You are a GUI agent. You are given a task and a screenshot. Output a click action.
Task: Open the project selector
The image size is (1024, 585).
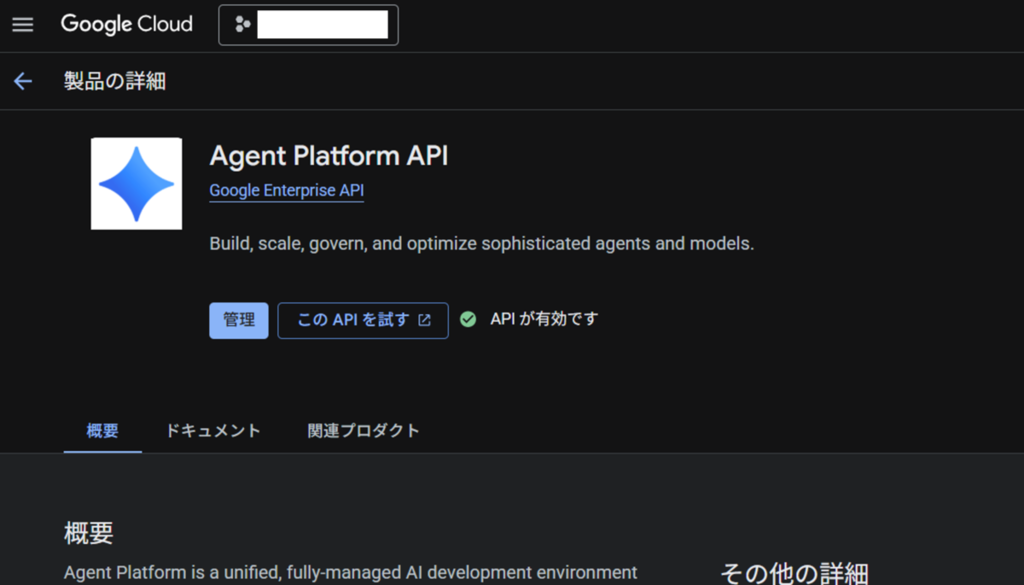pyautogui.click(x=308, y=25)
